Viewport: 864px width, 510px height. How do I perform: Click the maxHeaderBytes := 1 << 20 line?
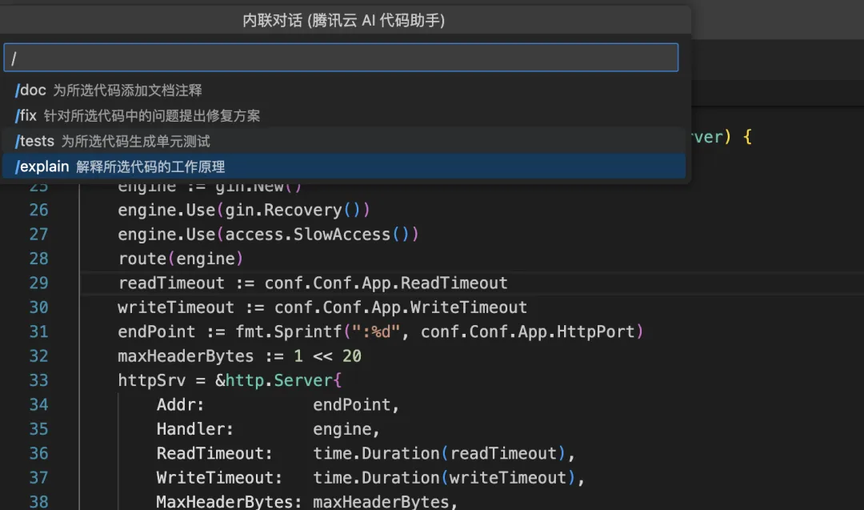pyautogui.click(x=239, y=356)
